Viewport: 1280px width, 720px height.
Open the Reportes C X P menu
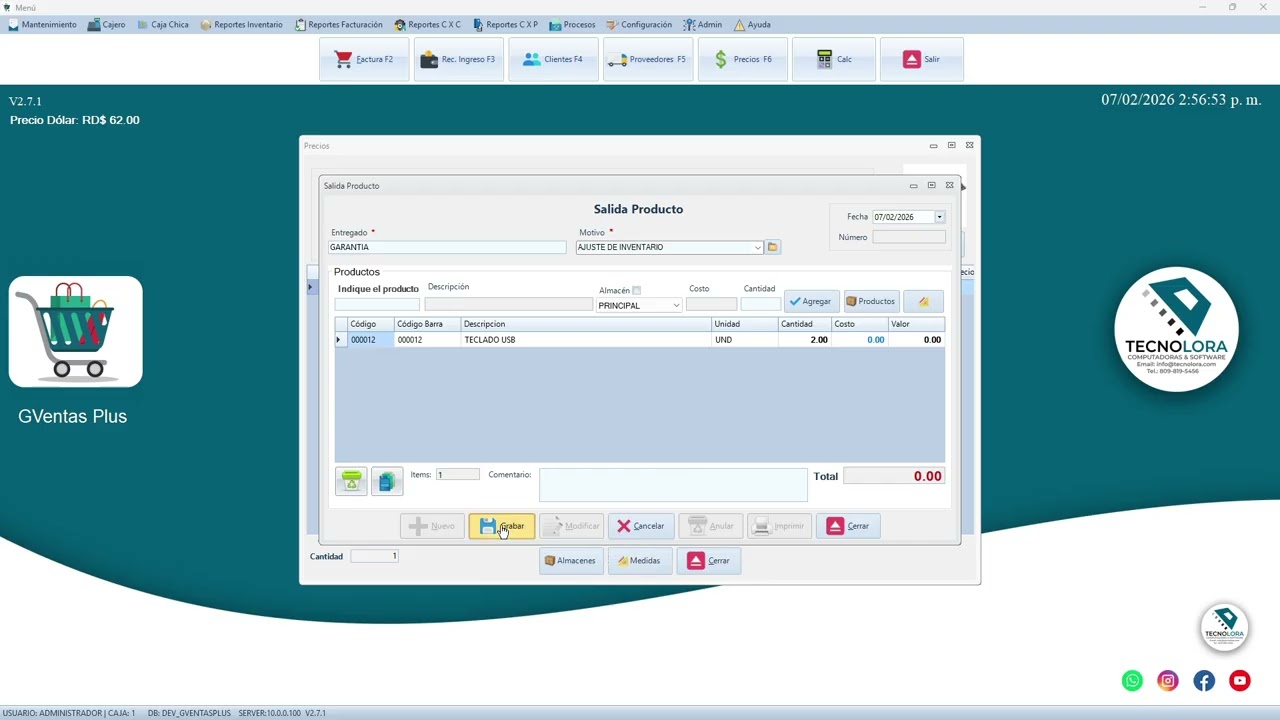(506, 24)
